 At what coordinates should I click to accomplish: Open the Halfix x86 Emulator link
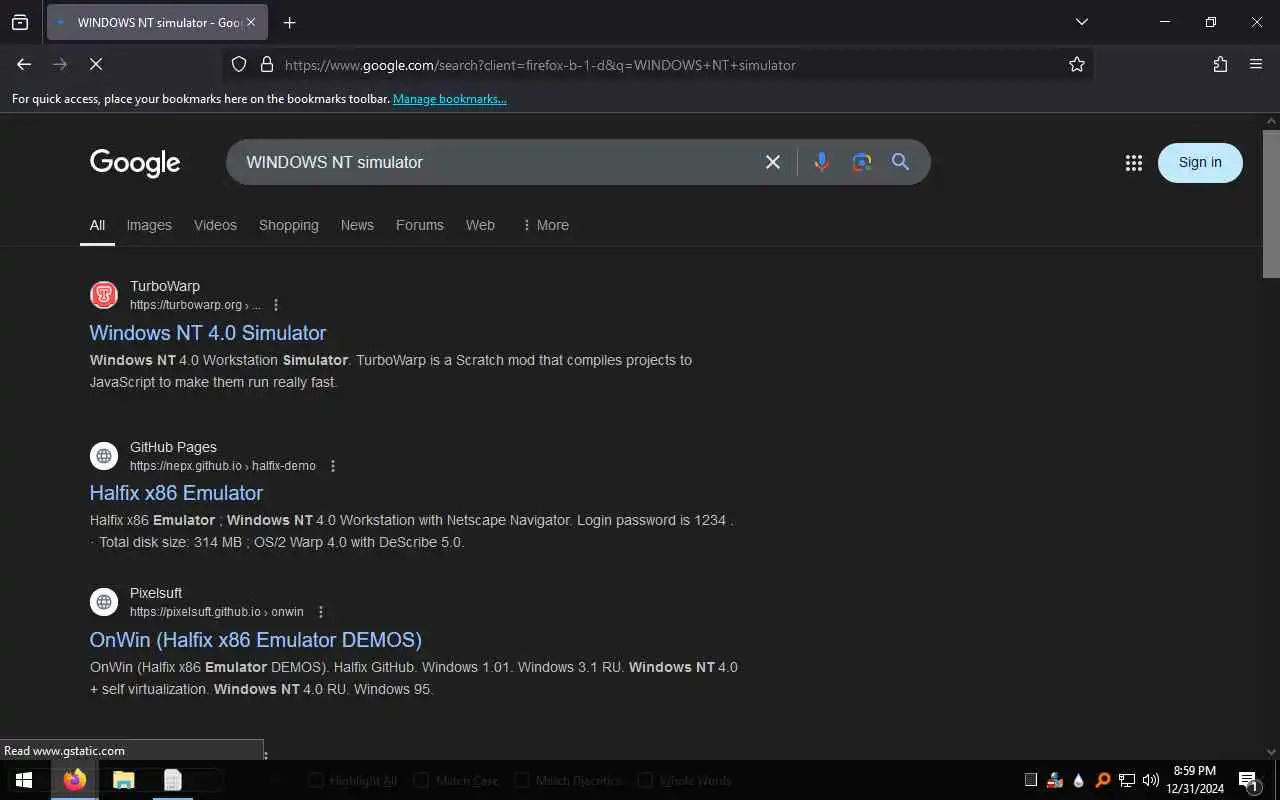pyautogui.click(x=176, y=493)
